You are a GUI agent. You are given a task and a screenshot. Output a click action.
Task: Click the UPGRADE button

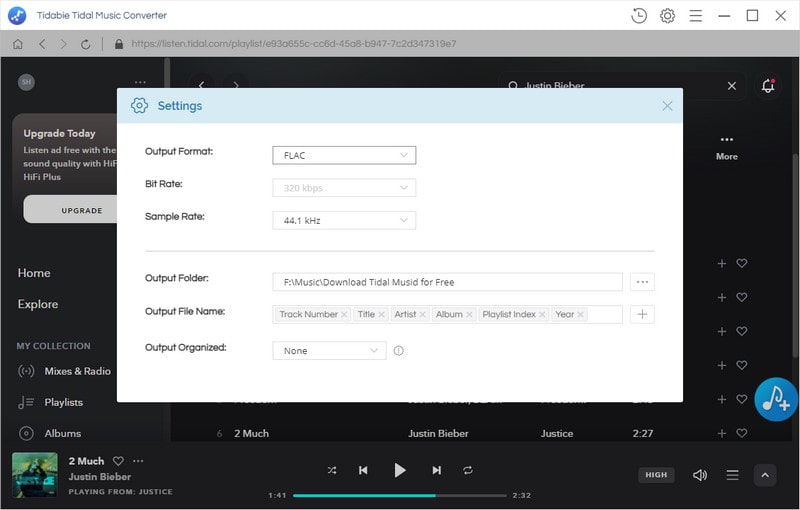(x=70, y=210)
